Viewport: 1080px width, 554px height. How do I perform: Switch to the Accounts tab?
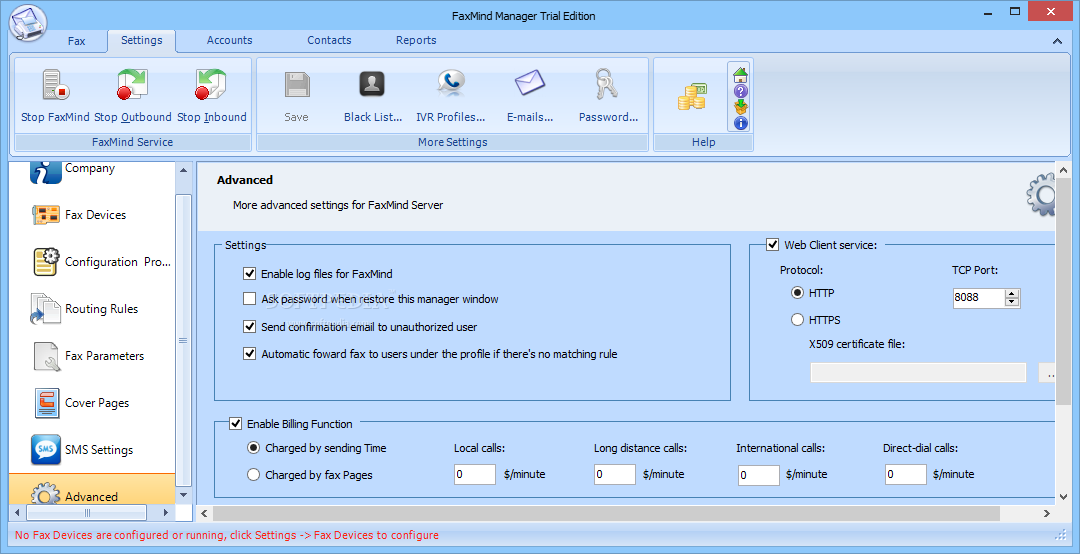(x=229, y=40)
